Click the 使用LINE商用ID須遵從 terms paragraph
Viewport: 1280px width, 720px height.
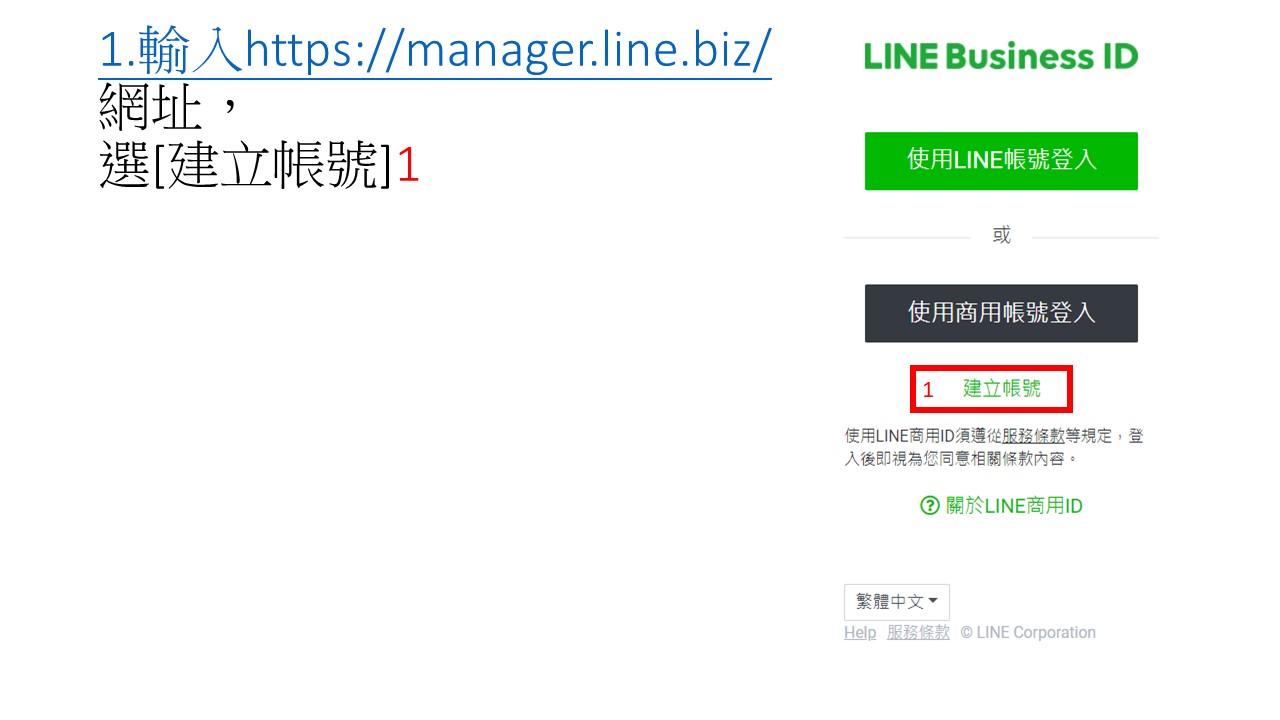pyautogui.click(x=994, y=447)
